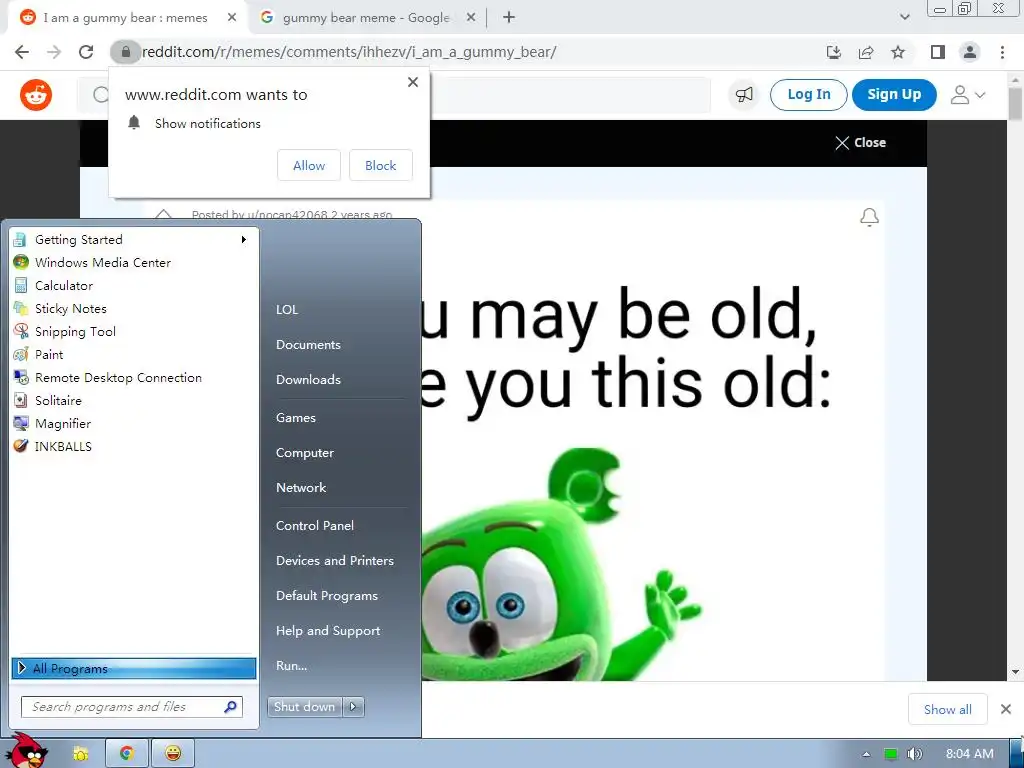
Task: Bookmark this page with the star icon
Action: (x=898, y=52)
